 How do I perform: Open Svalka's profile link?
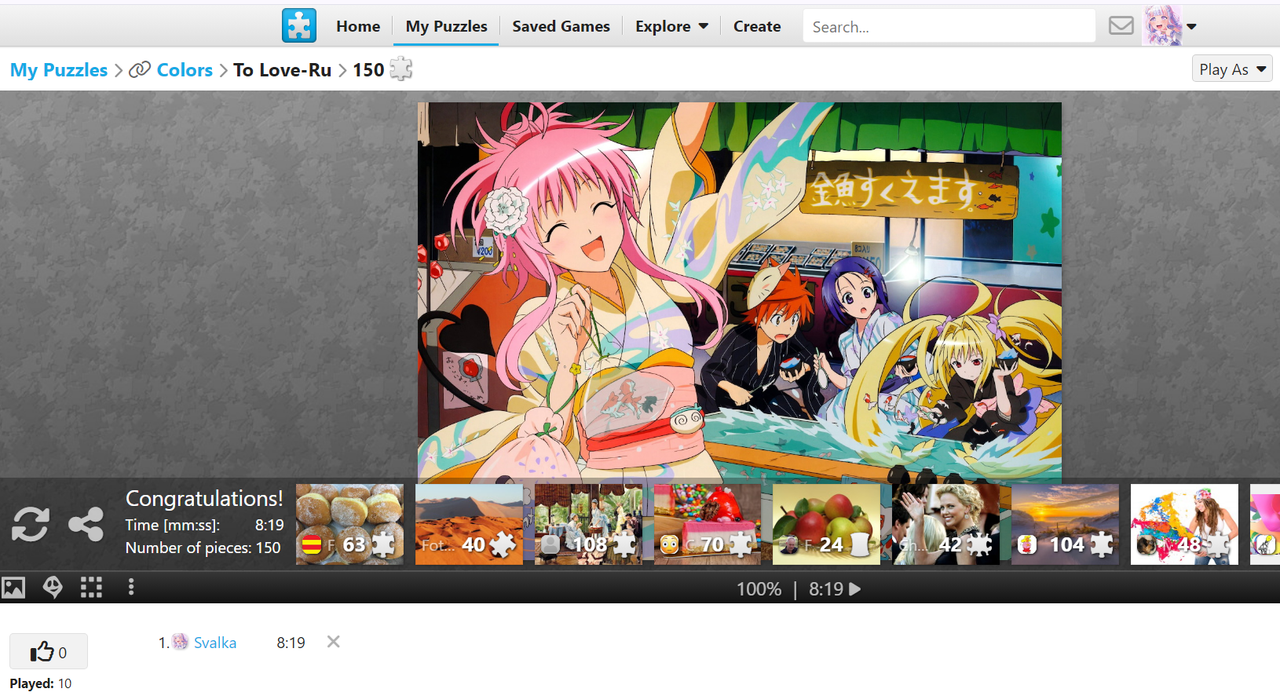(x=215, y=642)
